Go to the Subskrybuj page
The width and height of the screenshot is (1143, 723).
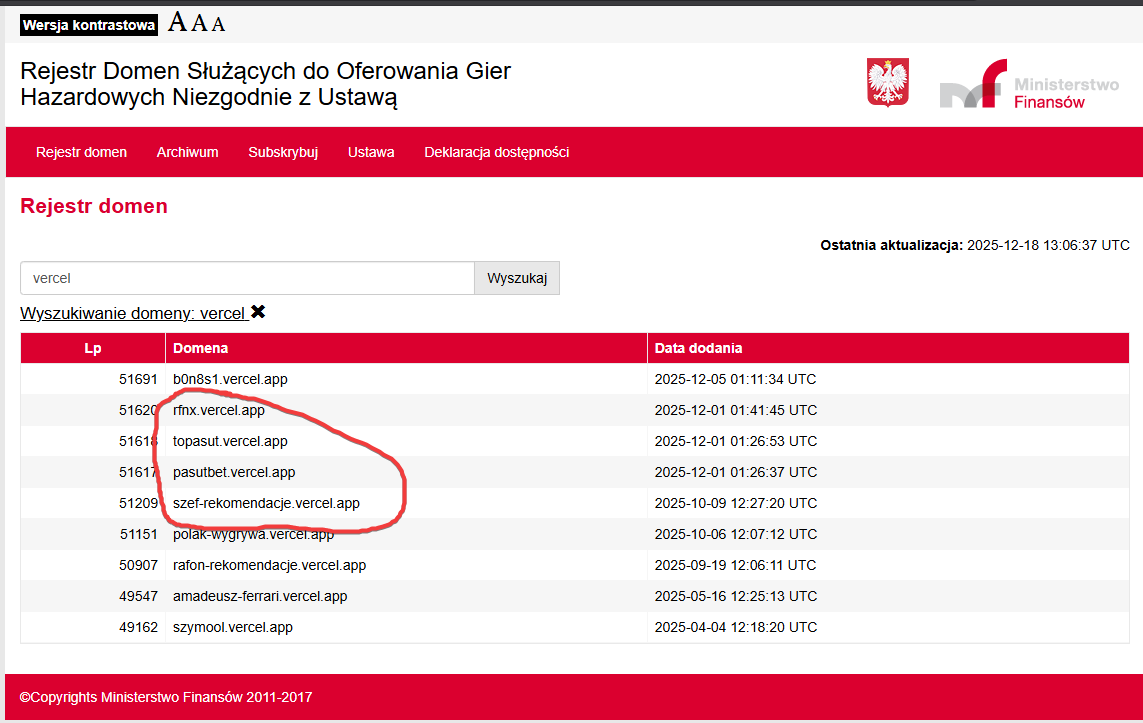[x=283, y=152]
